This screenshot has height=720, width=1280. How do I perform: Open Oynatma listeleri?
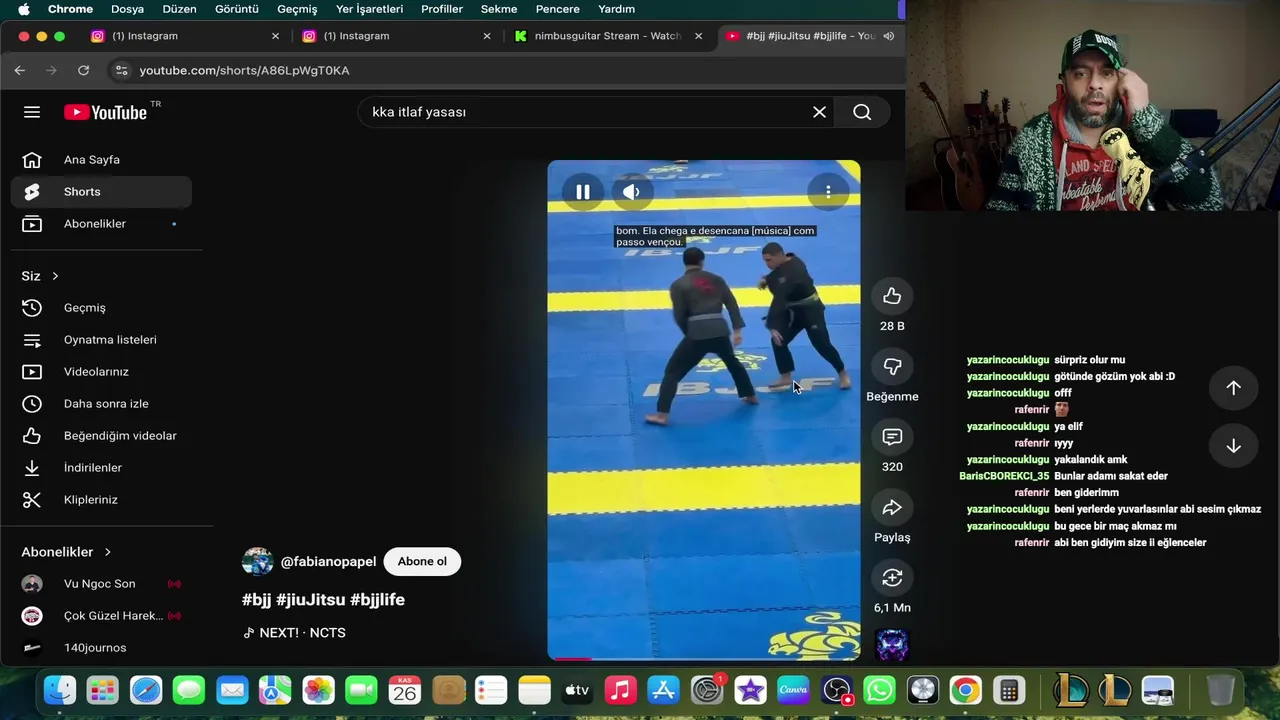101,340
